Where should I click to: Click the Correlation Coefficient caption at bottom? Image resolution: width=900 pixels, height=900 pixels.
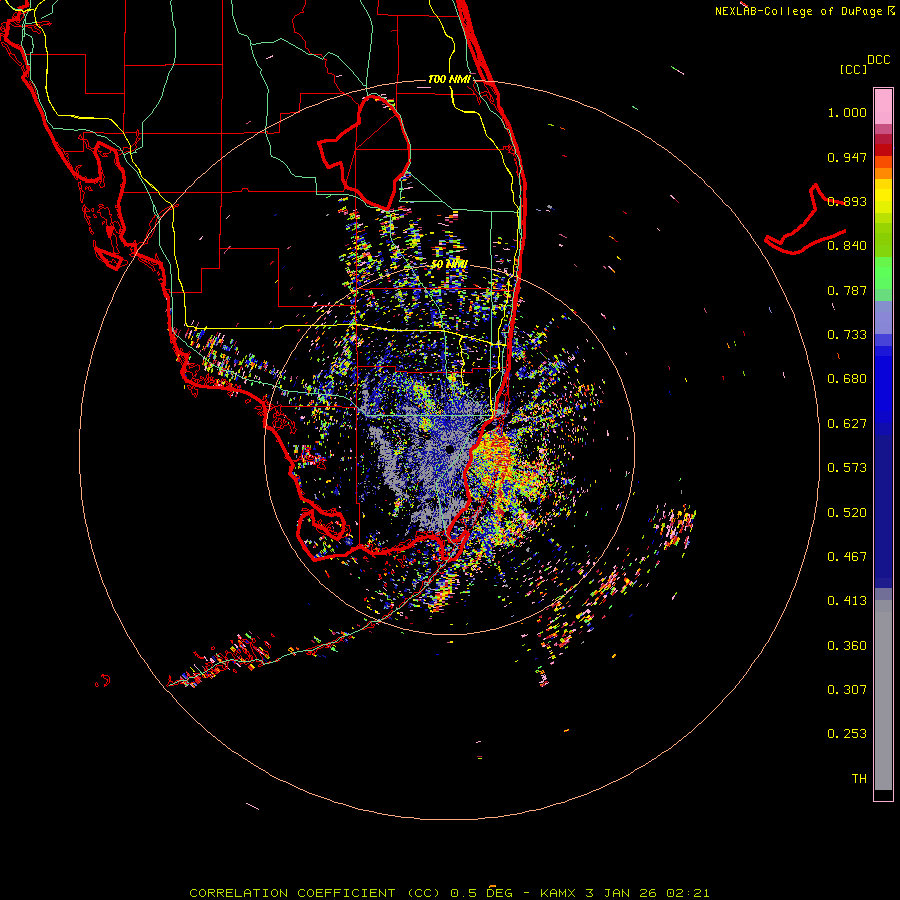coord(449,893)
